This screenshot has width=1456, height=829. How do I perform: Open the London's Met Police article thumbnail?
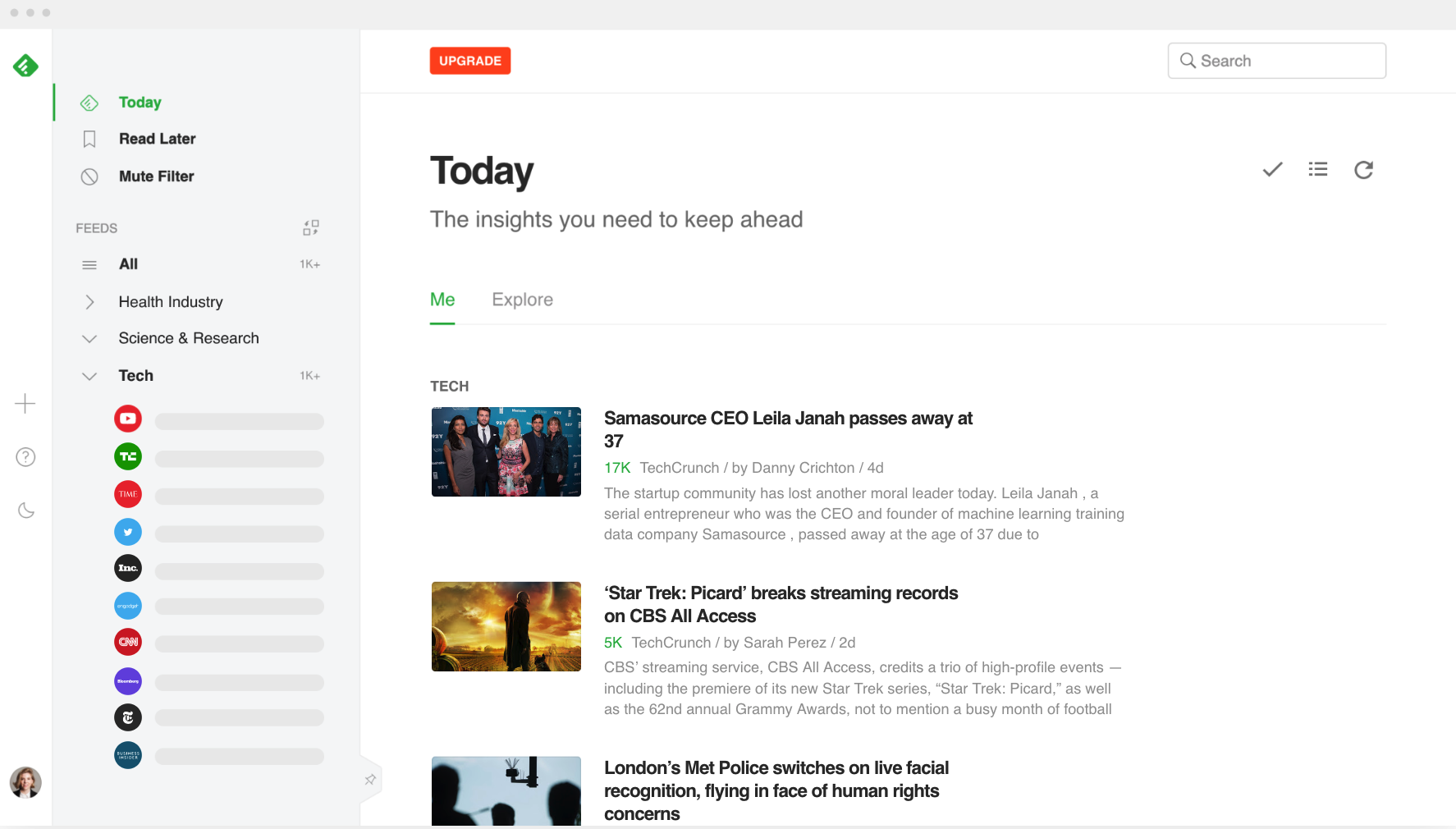(506, 790)
